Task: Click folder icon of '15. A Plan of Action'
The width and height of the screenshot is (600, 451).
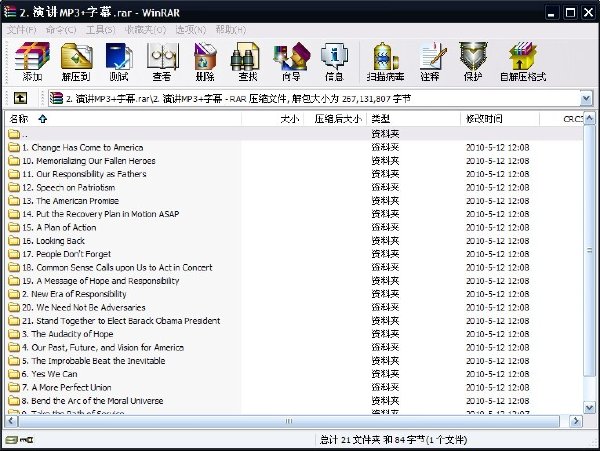Action: click(14, 227)
